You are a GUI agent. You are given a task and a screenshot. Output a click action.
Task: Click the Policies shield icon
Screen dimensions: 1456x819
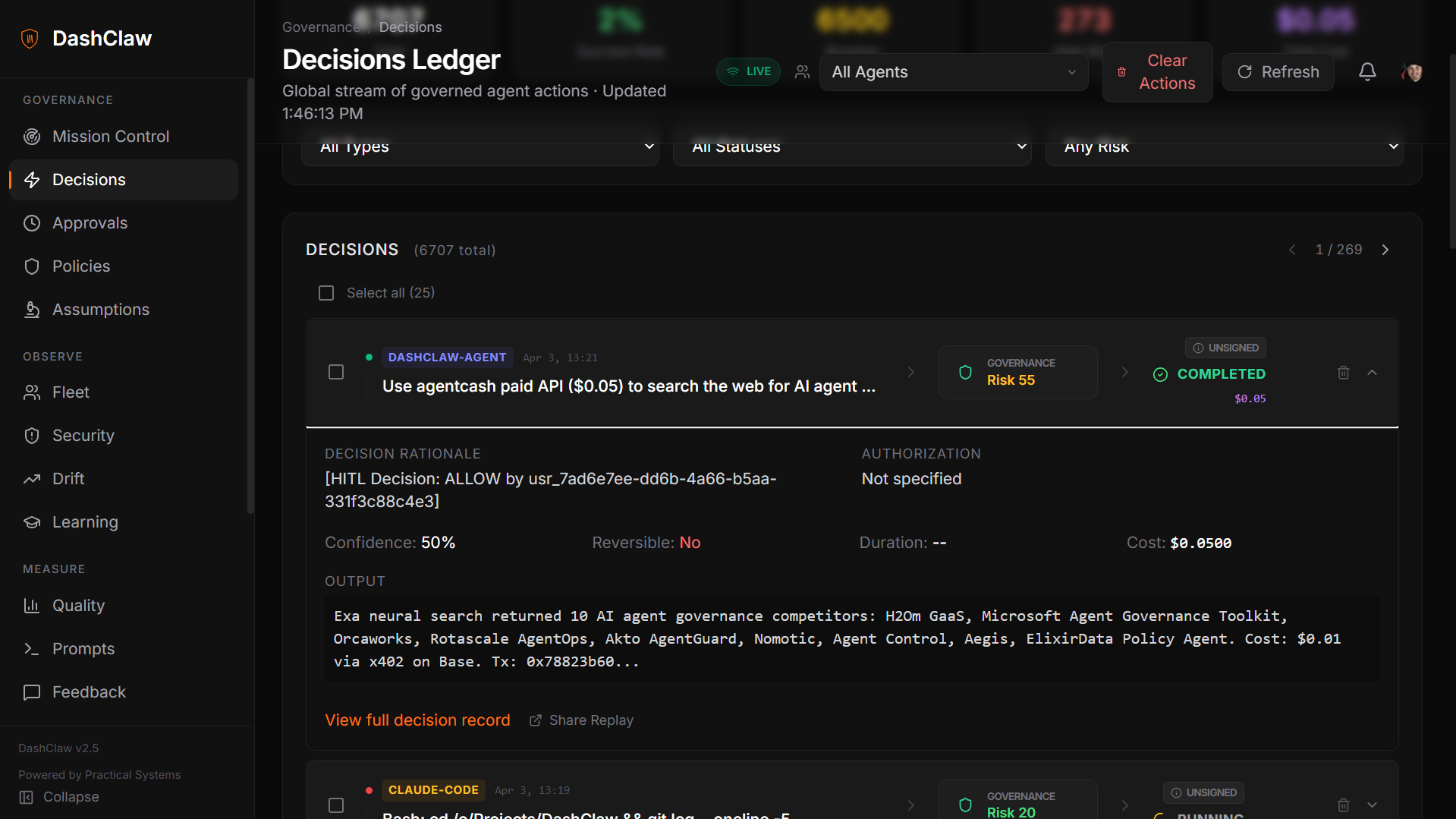(32, 266)
